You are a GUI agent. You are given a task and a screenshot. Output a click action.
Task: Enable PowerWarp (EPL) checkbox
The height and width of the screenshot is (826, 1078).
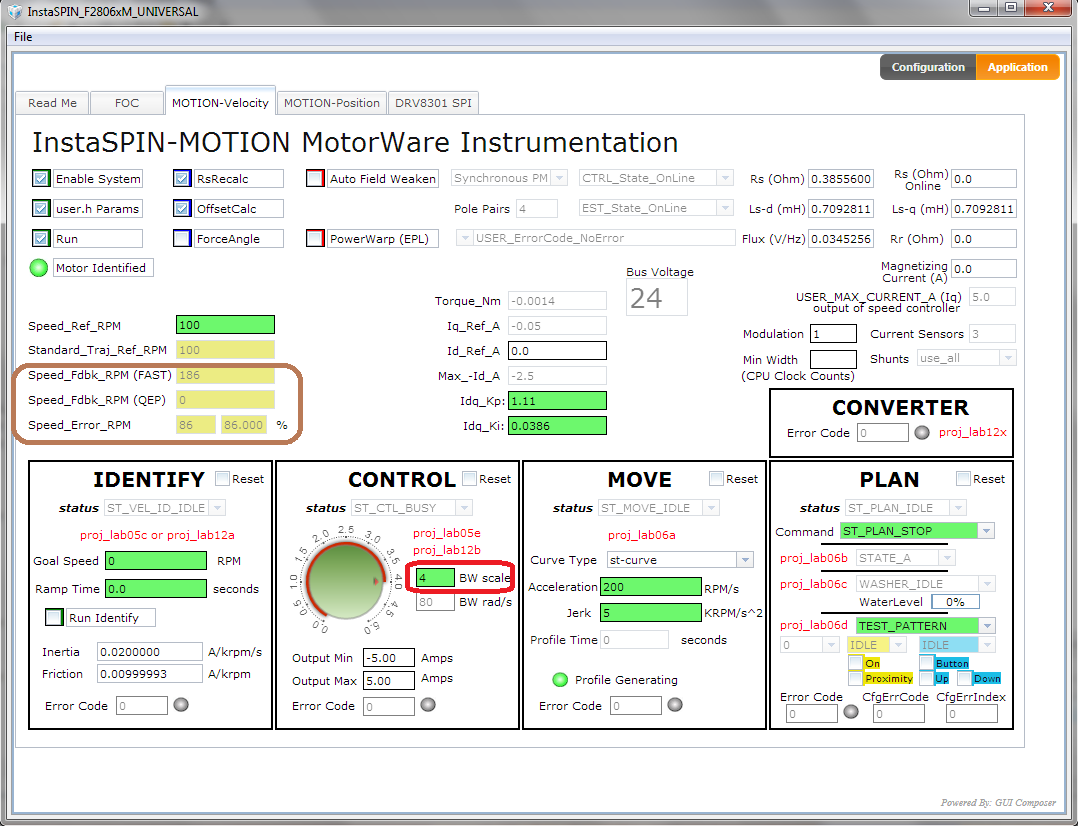315,239
